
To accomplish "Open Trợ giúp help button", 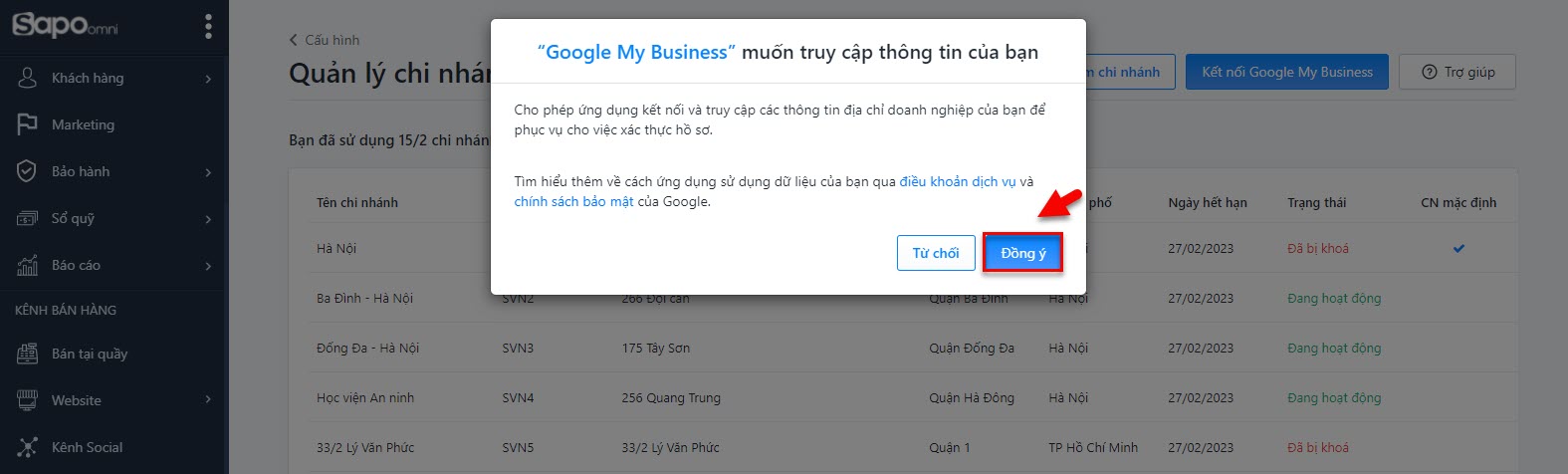I will click(1457, 72).
